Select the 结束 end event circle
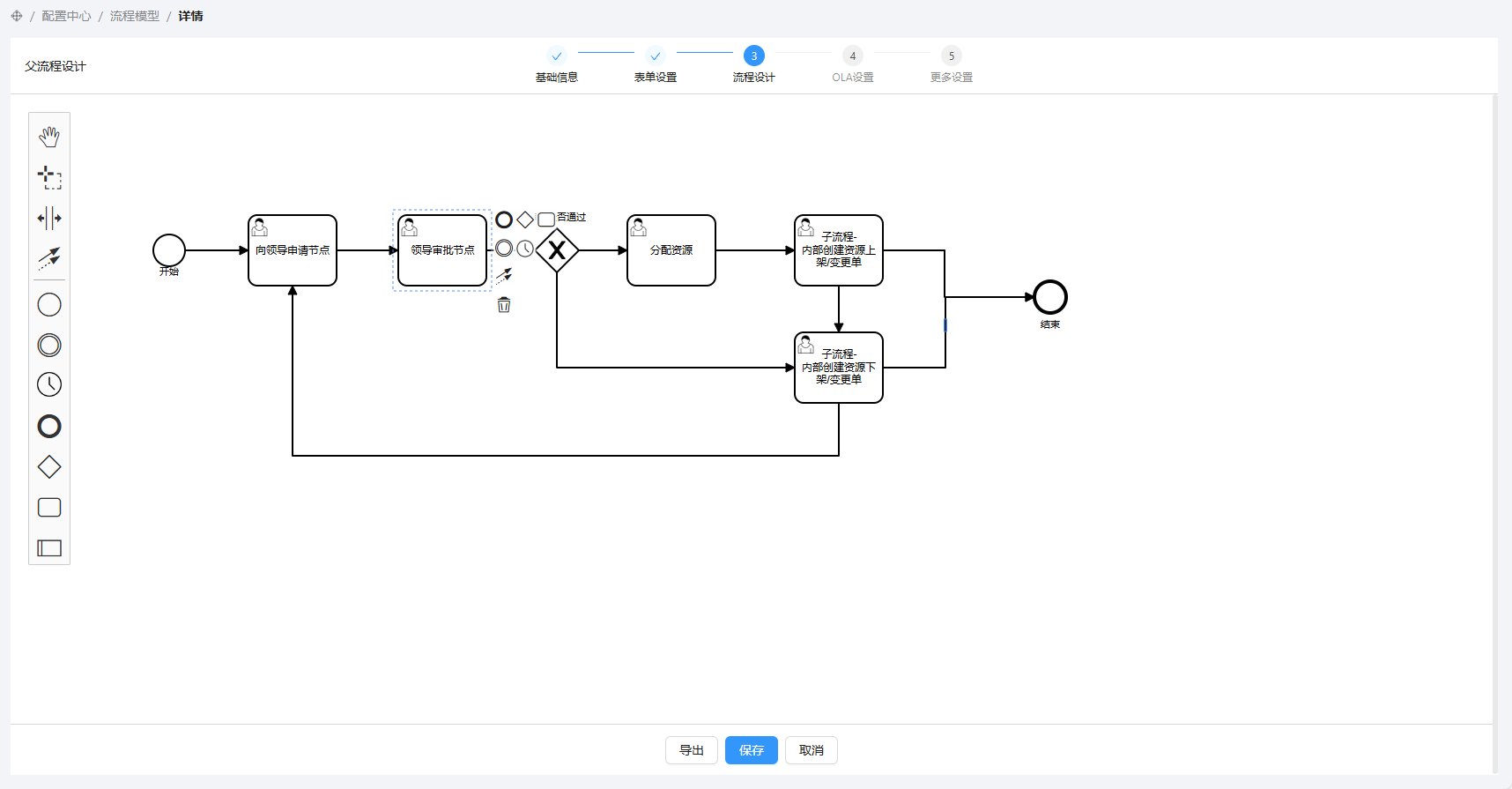Screen dimensions: 1512x789 tap(1050, 297)
